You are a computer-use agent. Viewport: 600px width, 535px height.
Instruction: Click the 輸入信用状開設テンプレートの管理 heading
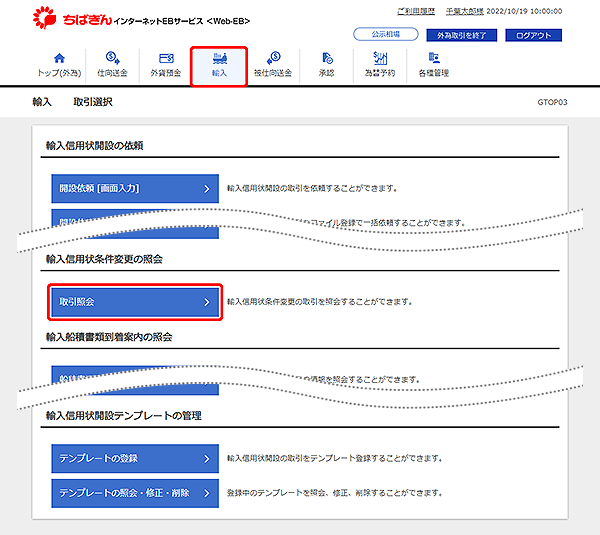coord(124,416)
